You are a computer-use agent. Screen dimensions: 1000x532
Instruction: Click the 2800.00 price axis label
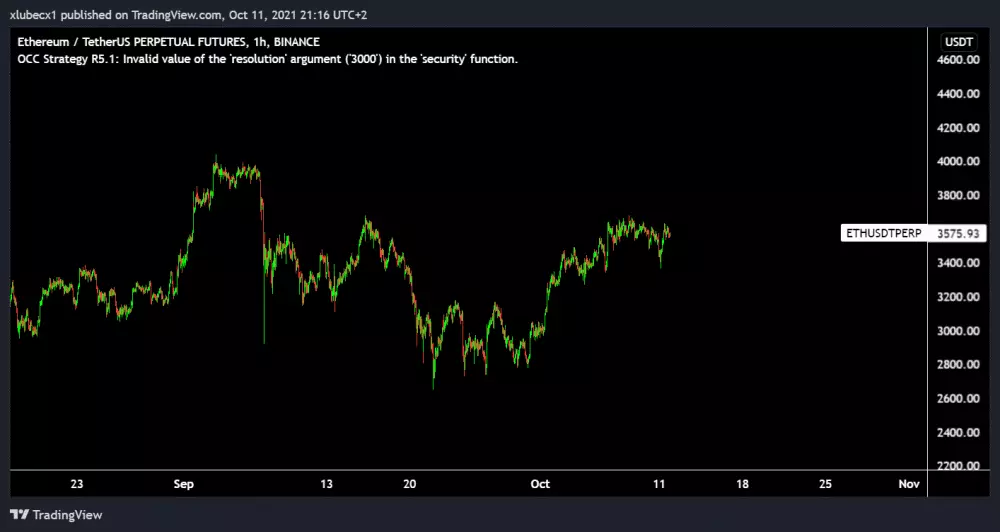point(959,365)
